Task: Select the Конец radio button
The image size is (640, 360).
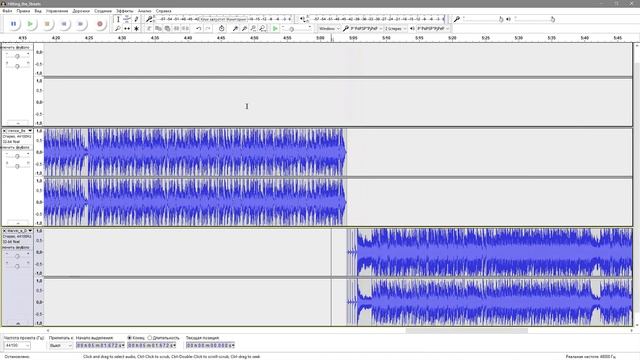Action: [129, 338]
